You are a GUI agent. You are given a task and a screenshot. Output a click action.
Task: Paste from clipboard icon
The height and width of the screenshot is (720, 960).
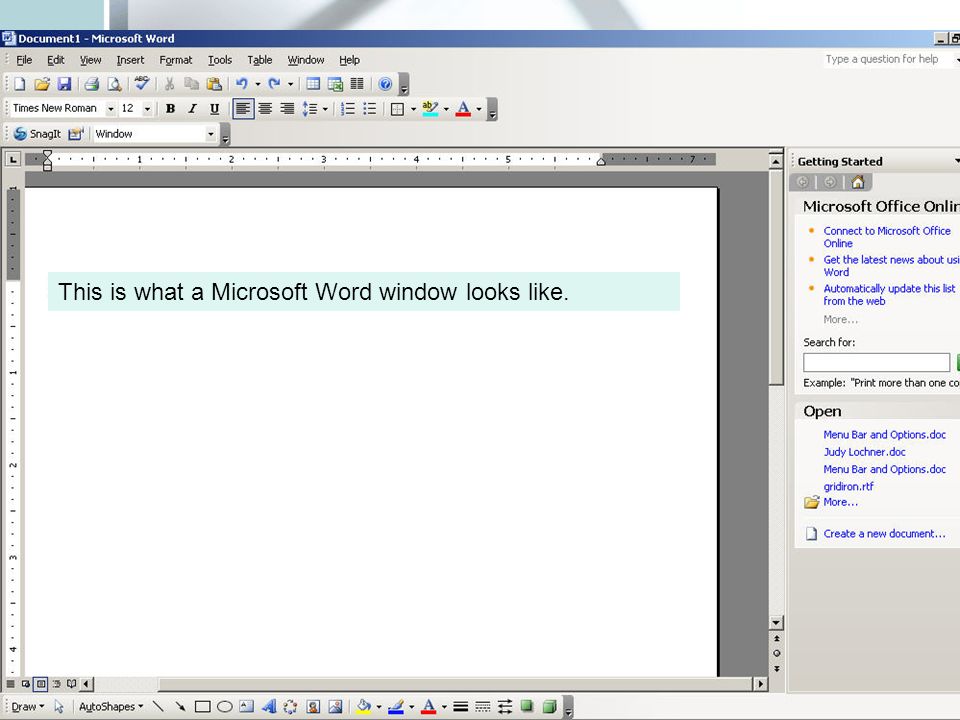pyautogui.click(x=214, y=84)
